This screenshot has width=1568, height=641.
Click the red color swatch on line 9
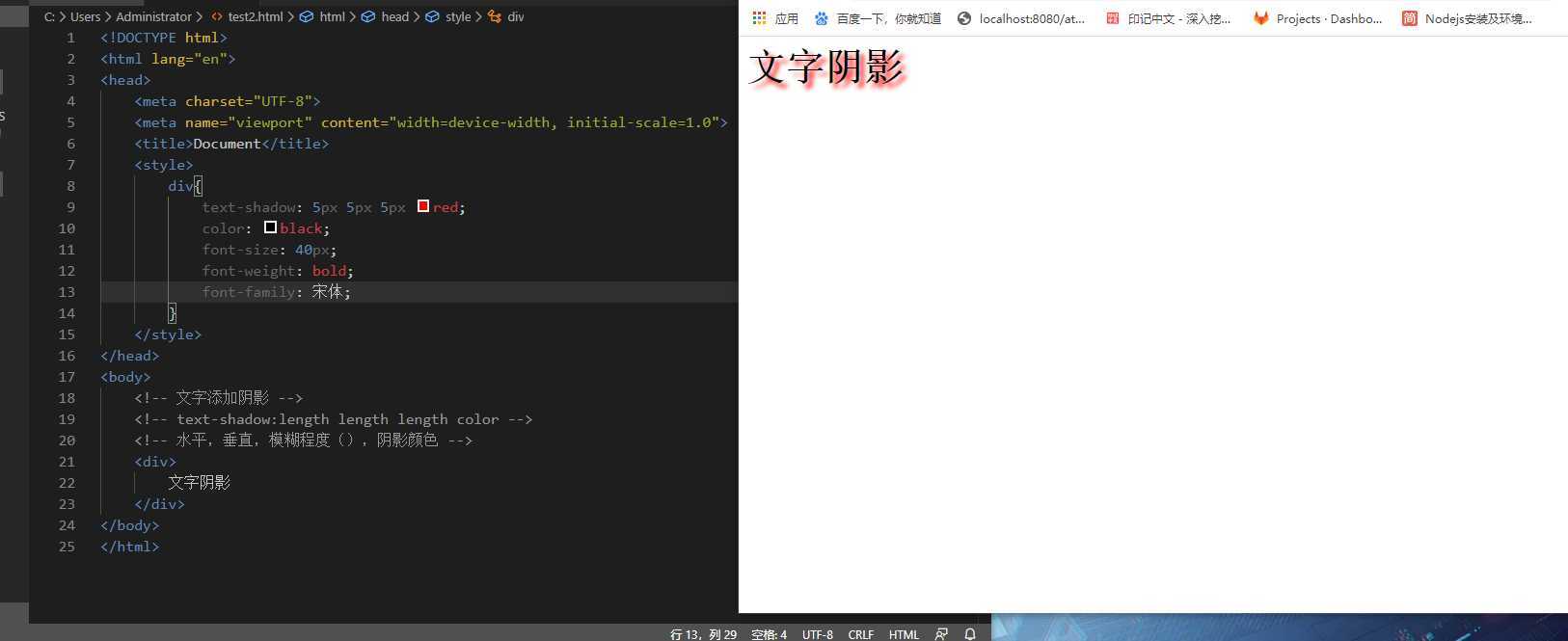[423, 206]
